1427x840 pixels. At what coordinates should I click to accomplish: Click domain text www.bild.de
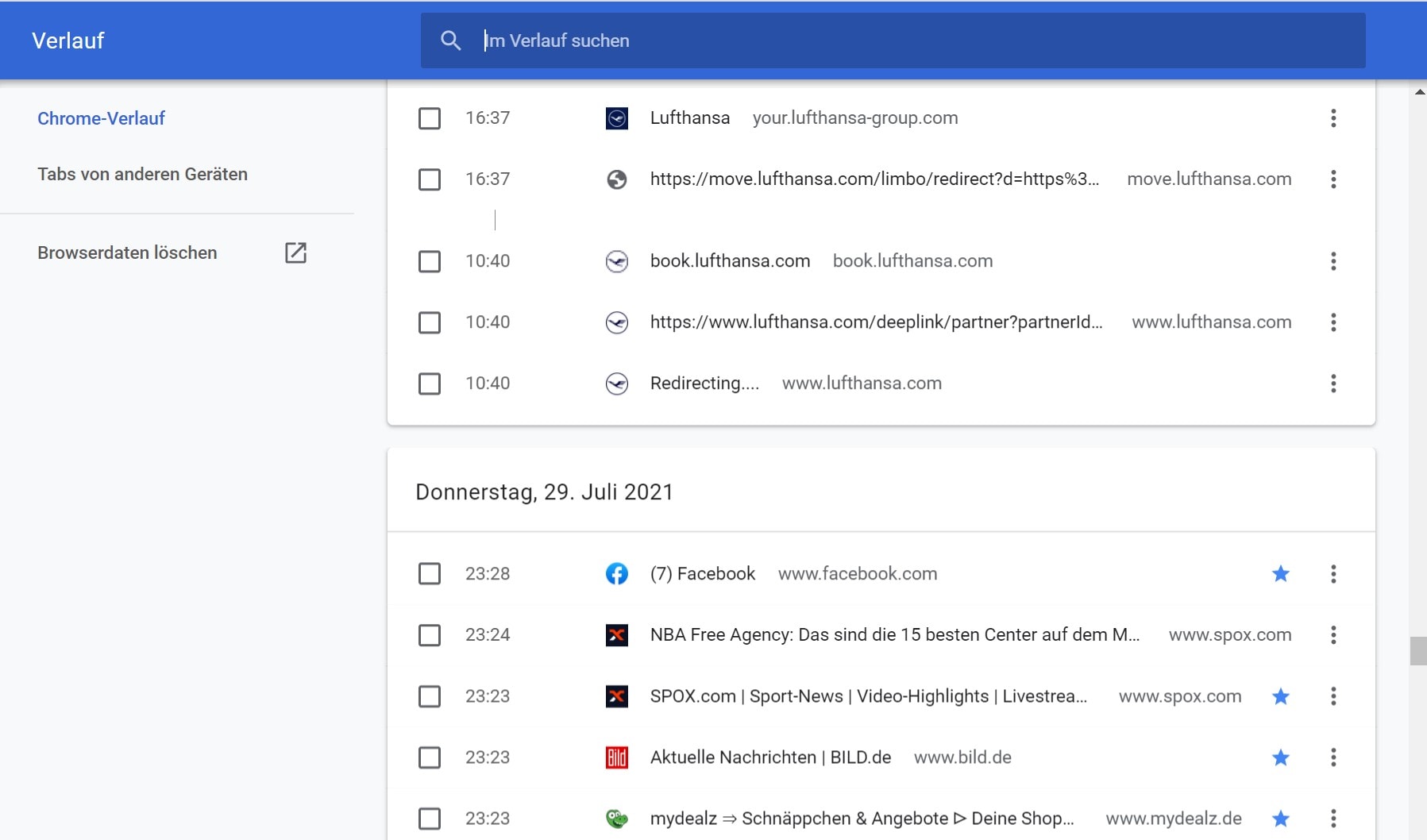pyautogui.click(x=962, y=757)
